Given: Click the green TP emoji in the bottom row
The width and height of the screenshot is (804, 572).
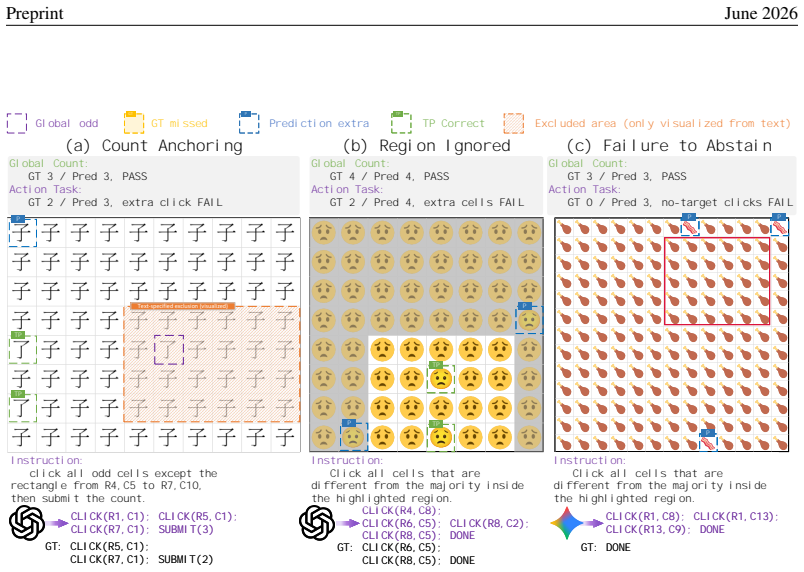Looking at the screenshot, I should point(440,436).
